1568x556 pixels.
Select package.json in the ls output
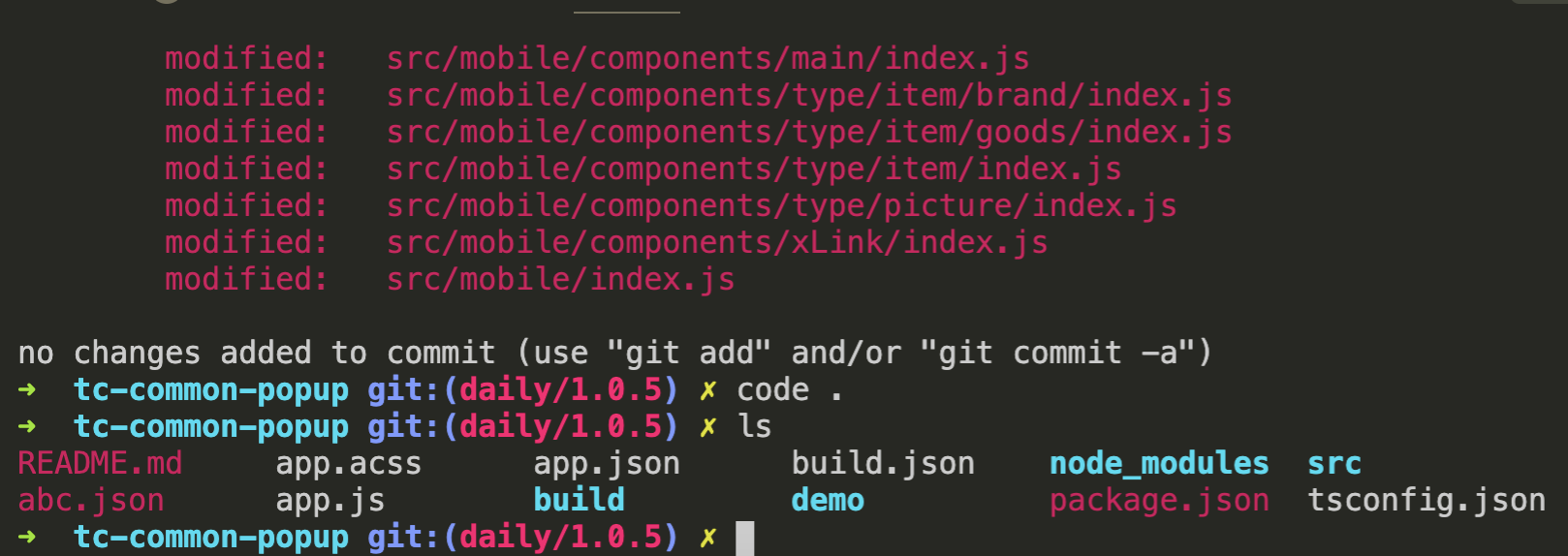(1159, 501)
